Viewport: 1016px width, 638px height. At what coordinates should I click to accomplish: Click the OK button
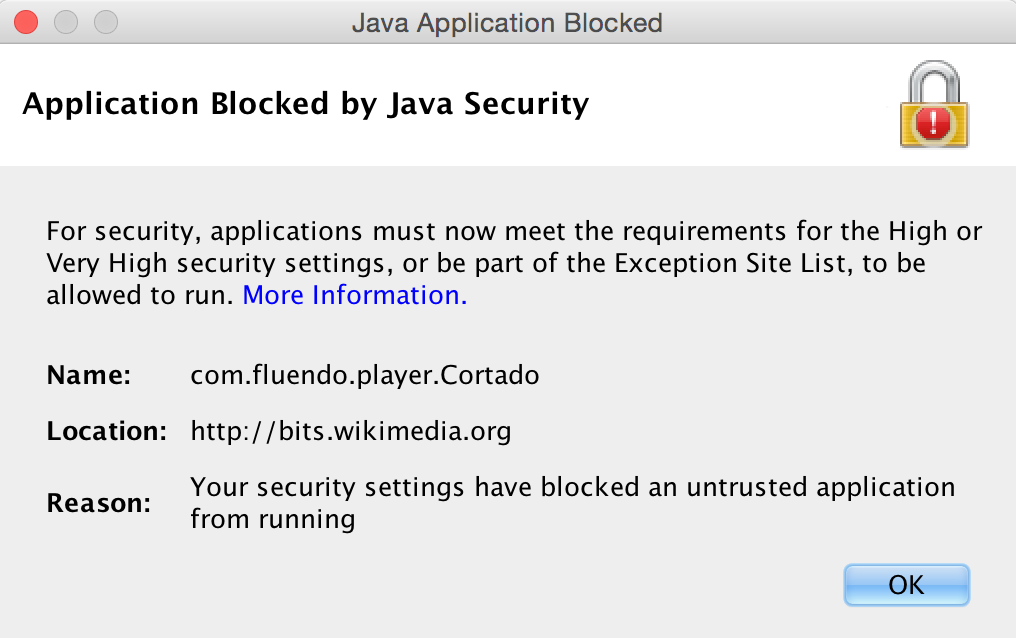(x=906, y=585)
